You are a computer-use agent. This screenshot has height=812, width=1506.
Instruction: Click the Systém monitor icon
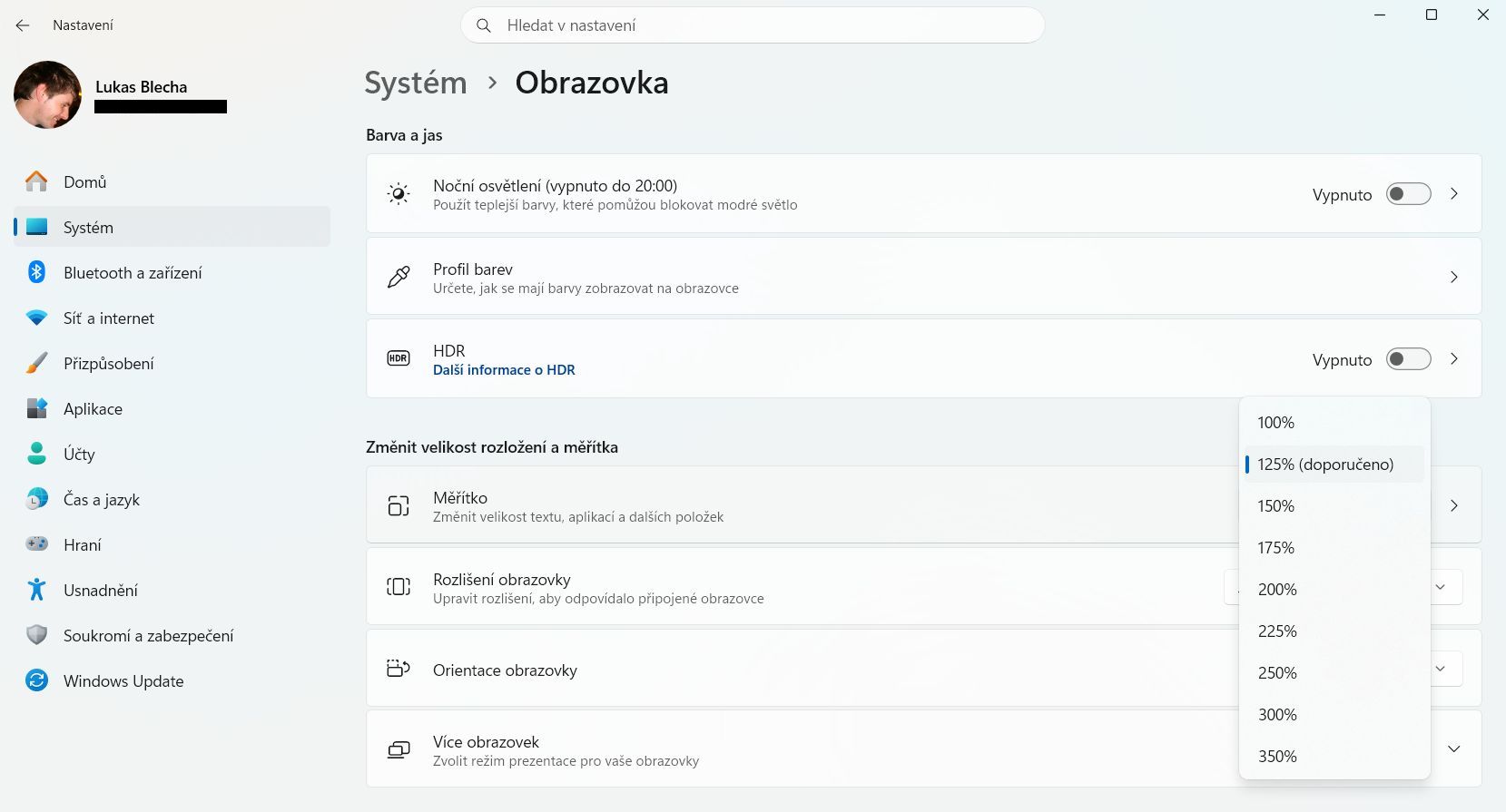pos(36,227)
